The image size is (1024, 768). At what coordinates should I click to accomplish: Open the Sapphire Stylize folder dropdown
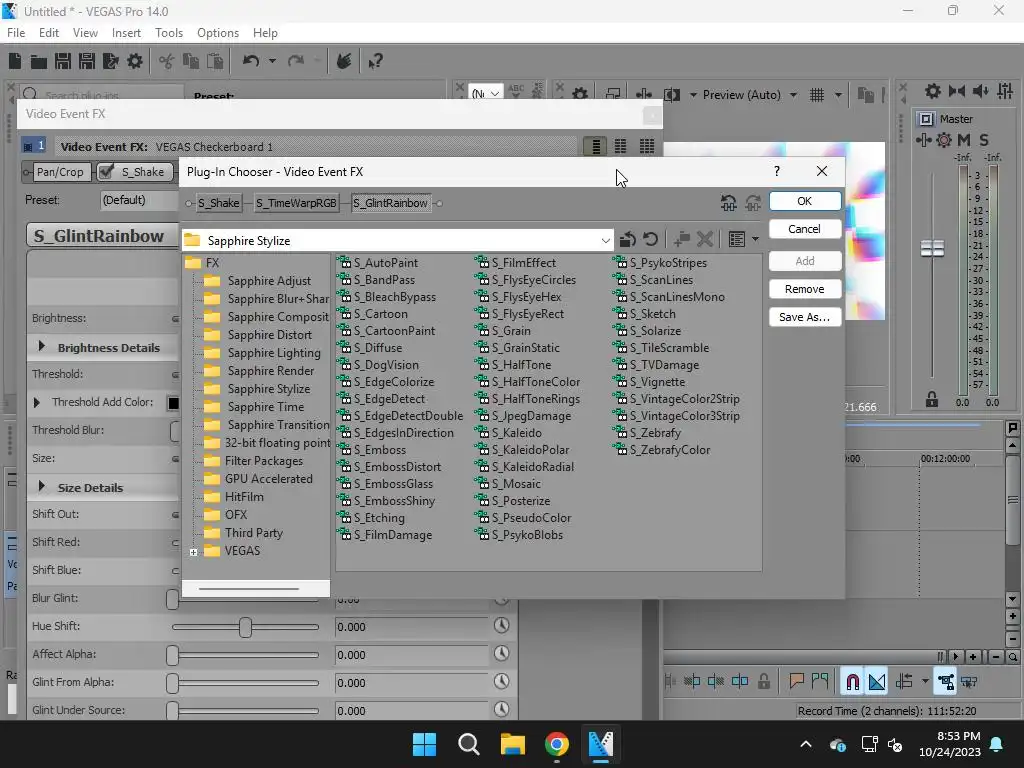(605, 240)
